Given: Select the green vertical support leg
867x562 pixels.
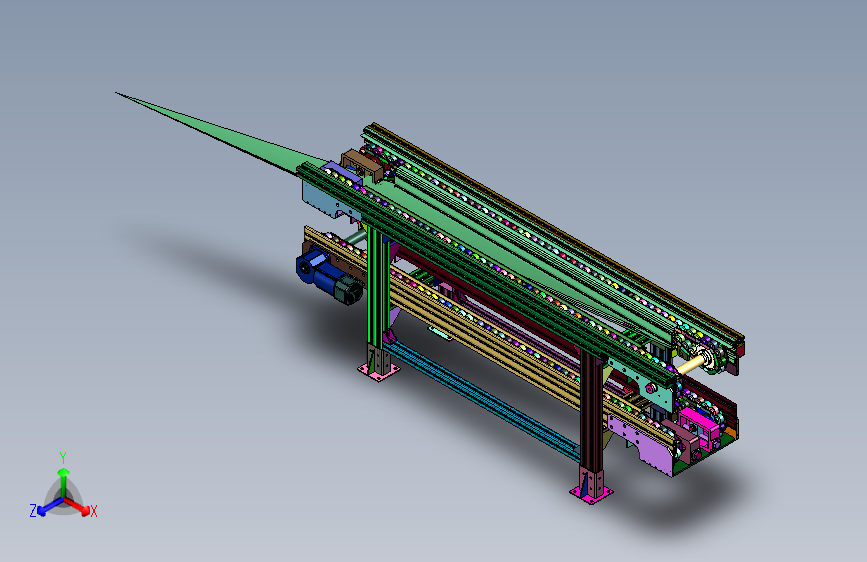Looking at the screenshot, I should click(x=378, y=288).
